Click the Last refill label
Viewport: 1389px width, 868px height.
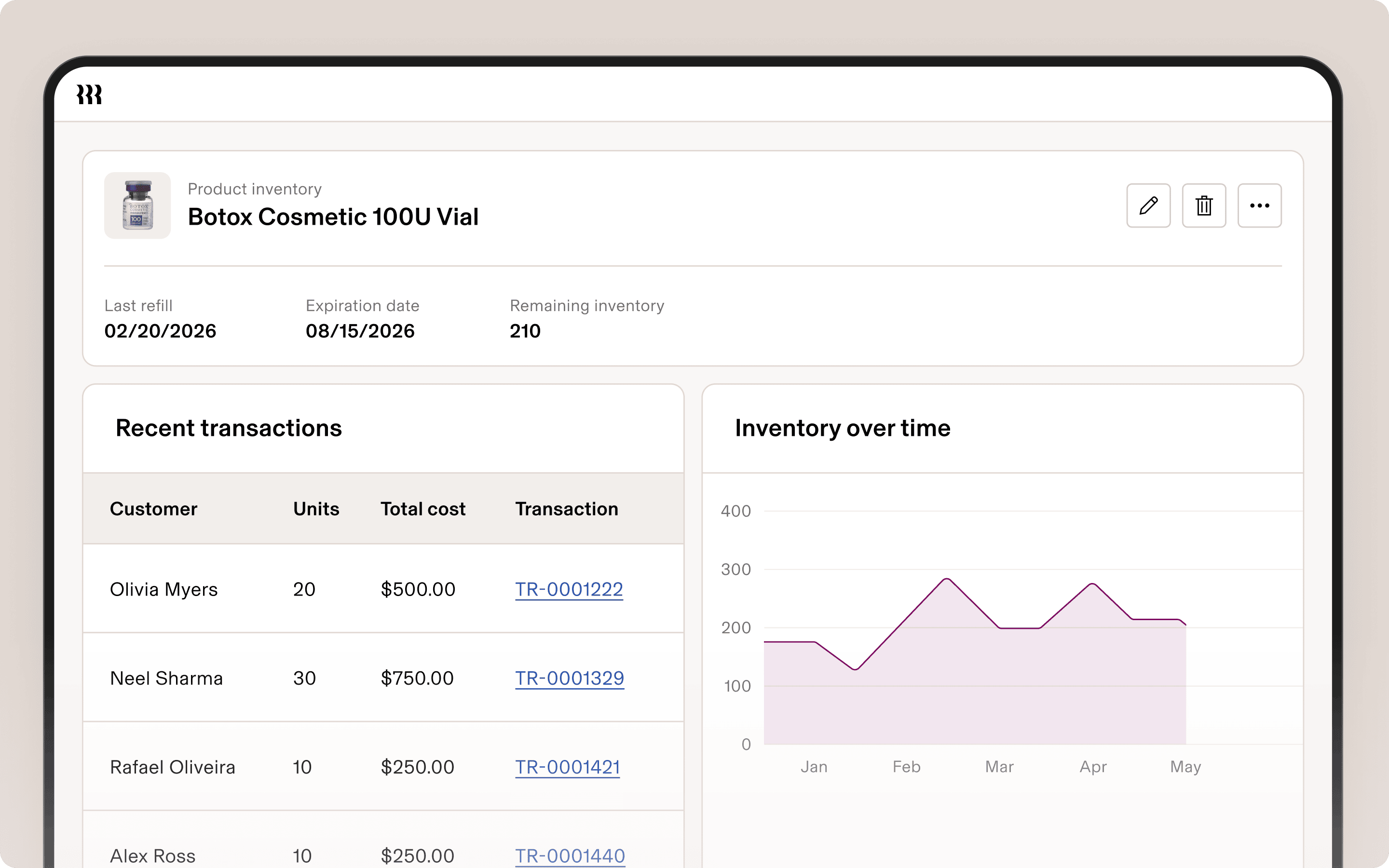[x=138, y=305]
